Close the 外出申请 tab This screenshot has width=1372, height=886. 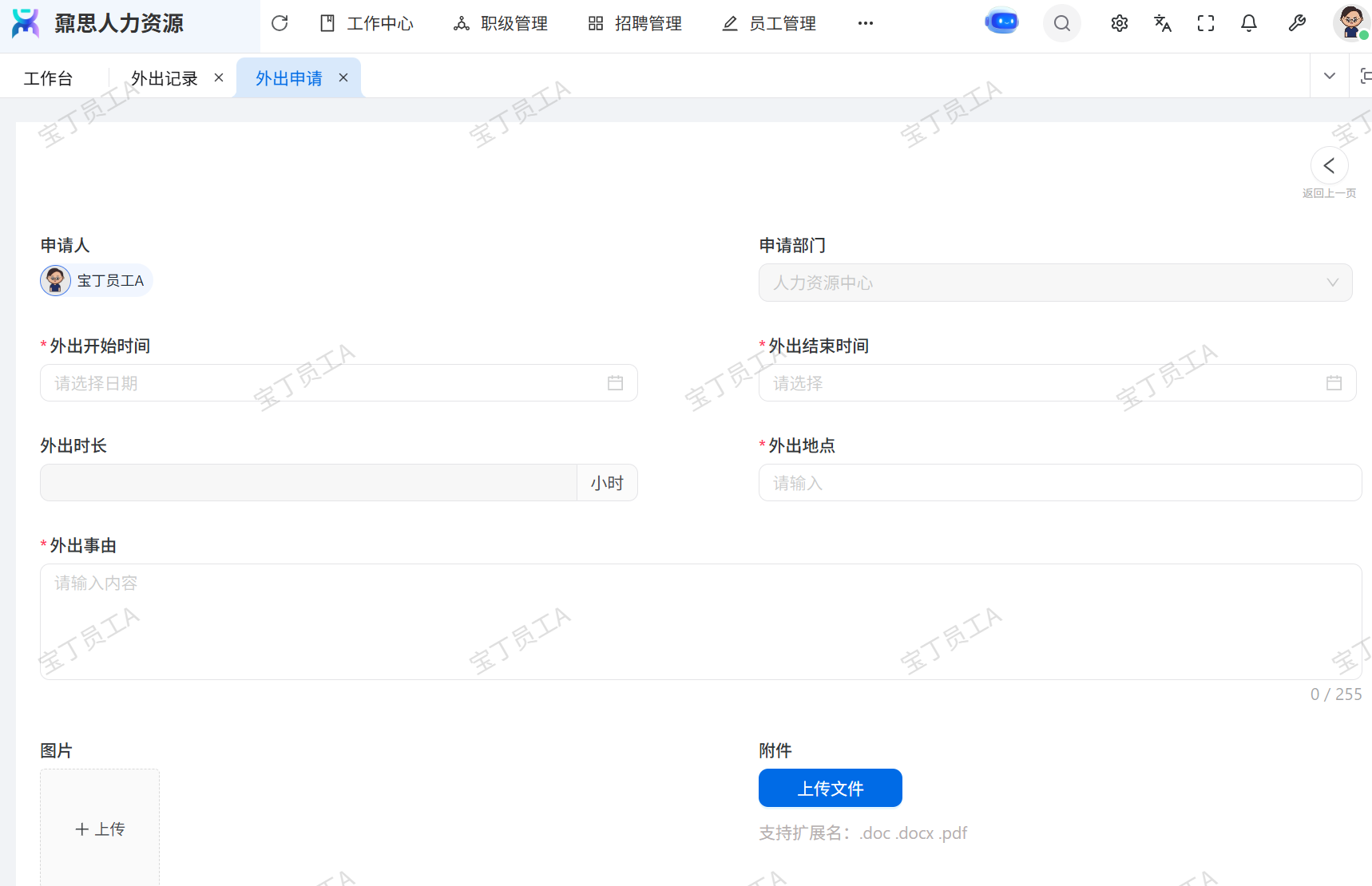tap(343, 78)
